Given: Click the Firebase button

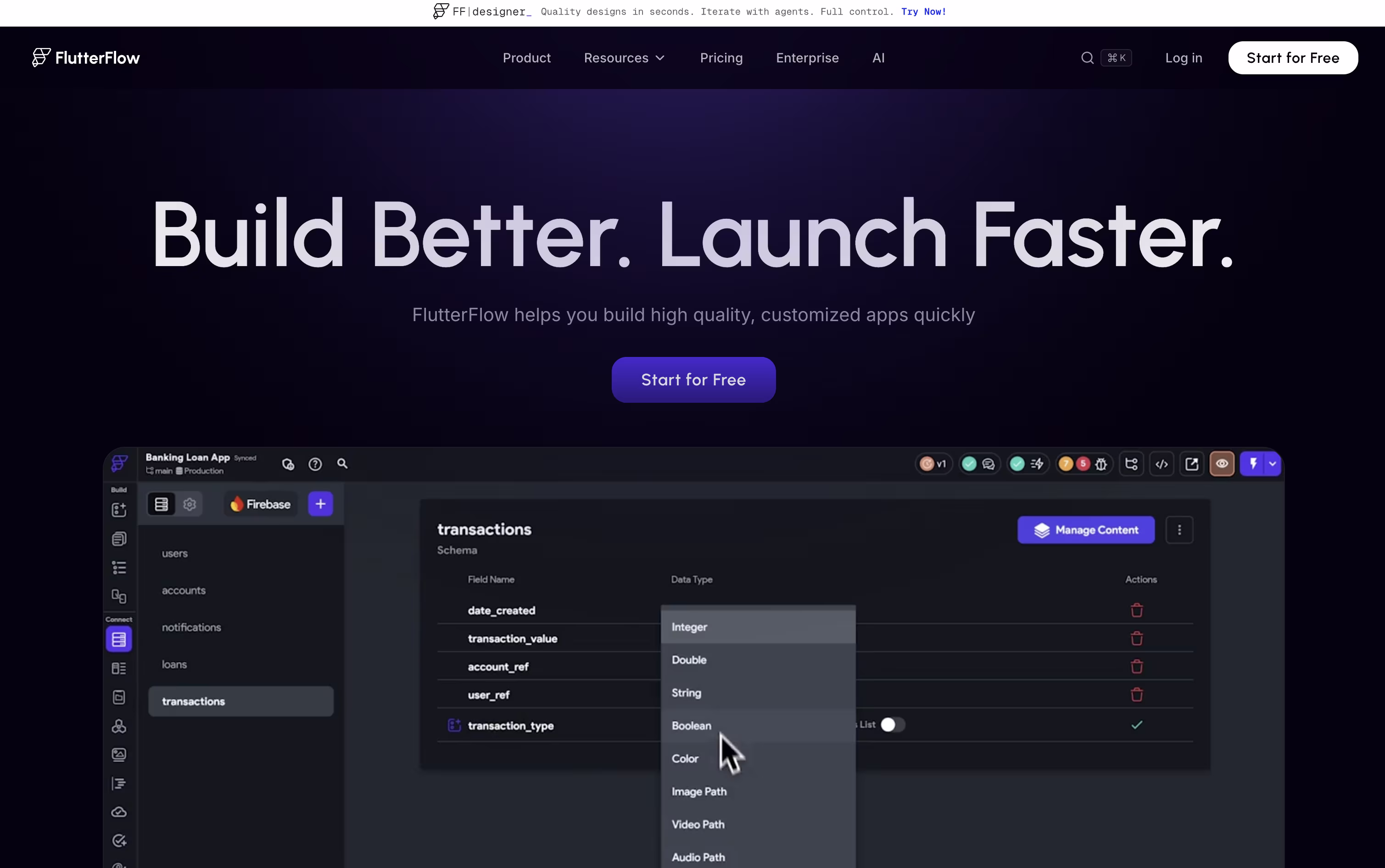Looking at the screenshot, I should point(261,504).
